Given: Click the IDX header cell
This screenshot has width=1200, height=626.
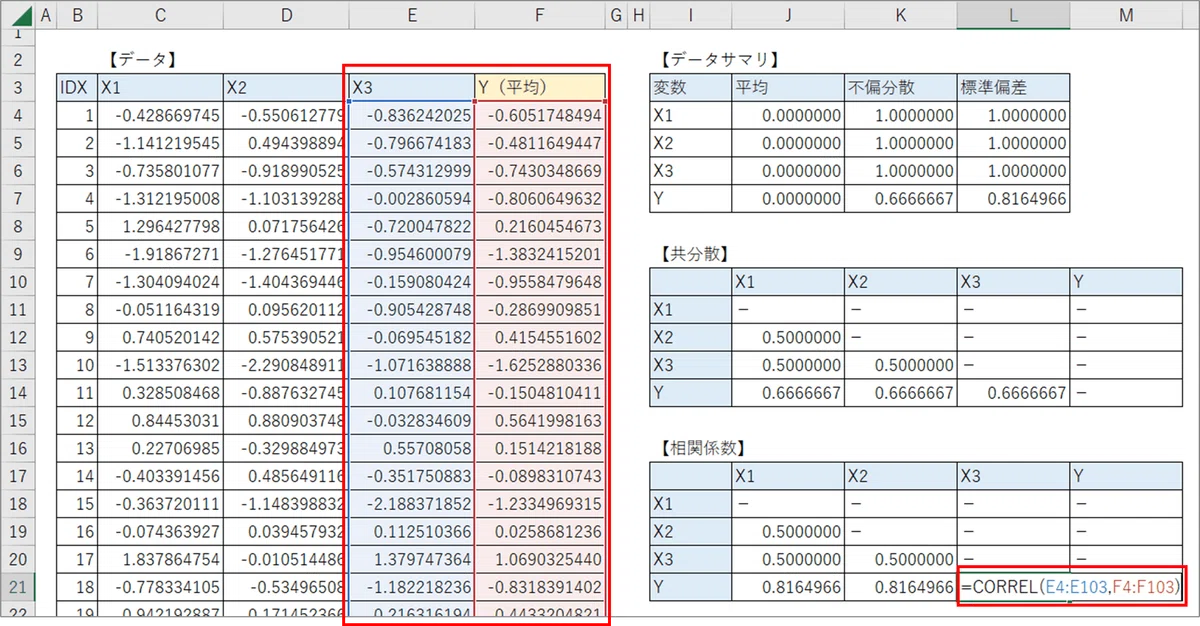Looking at the screenshot, I should click(x=78, y=88).
